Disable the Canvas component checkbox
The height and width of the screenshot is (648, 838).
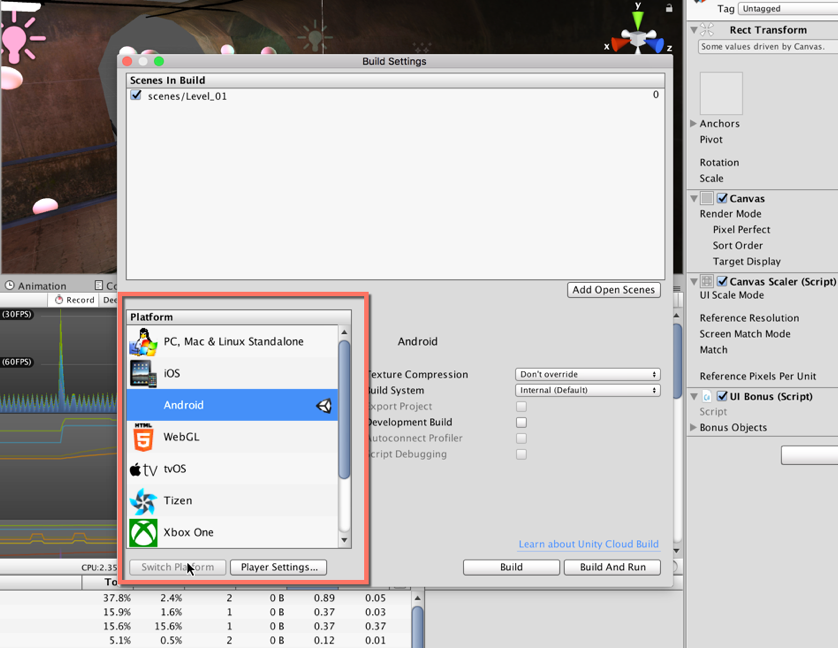(x=722, y=198)
